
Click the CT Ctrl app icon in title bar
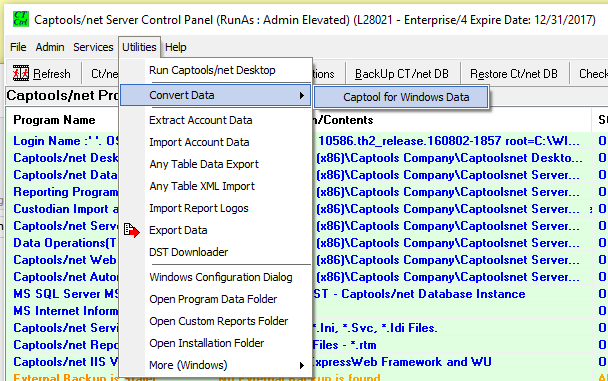(21, 19)
